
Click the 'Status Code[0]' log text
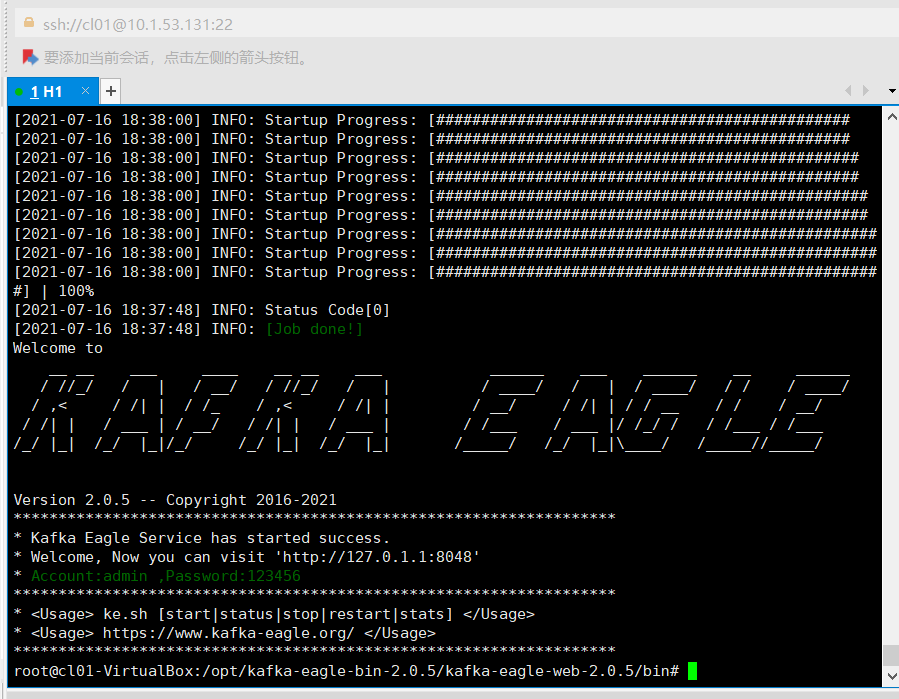click(x=327, y=310)
